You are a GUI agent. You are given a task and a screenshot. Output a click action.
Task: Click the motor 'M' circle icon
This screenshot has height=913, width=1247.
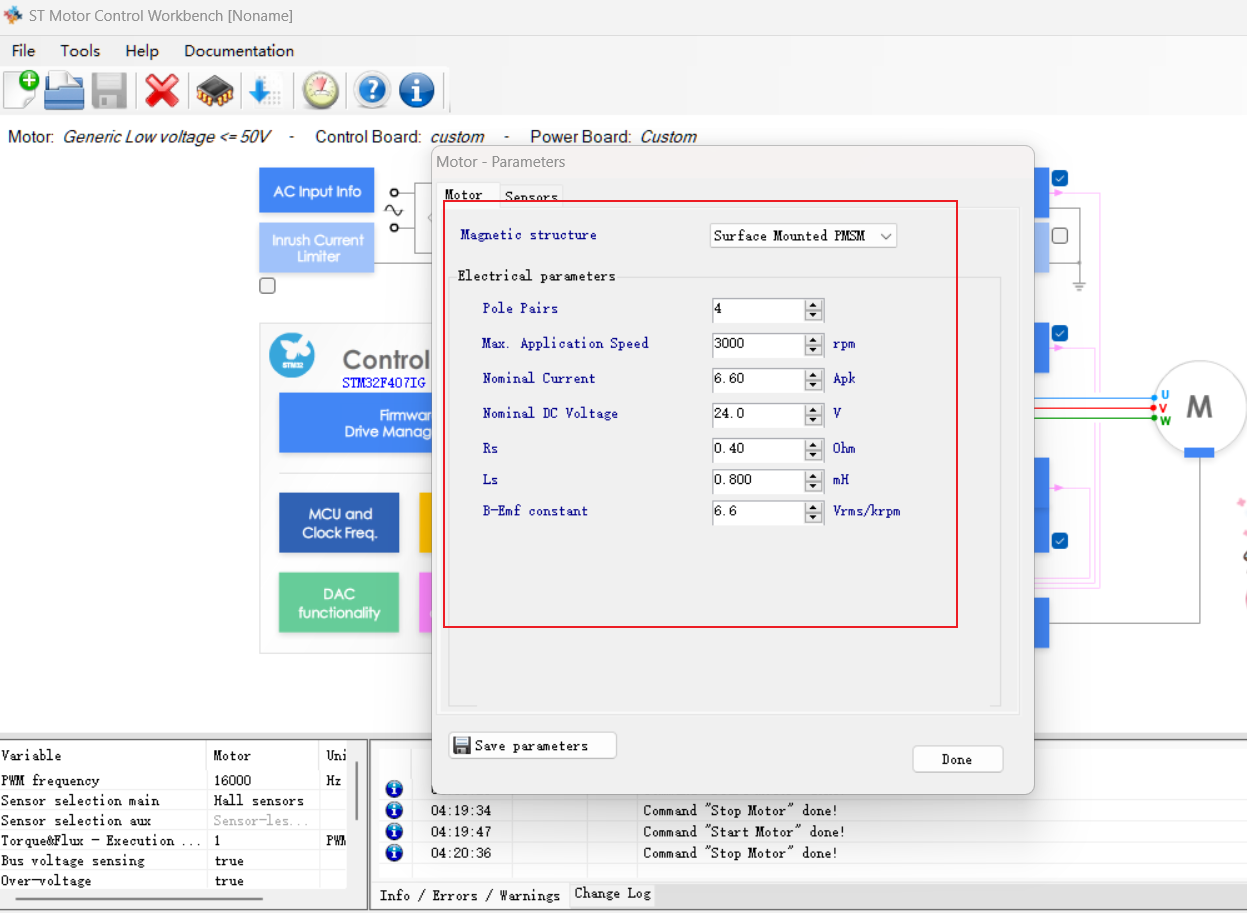click(1199, 406)
